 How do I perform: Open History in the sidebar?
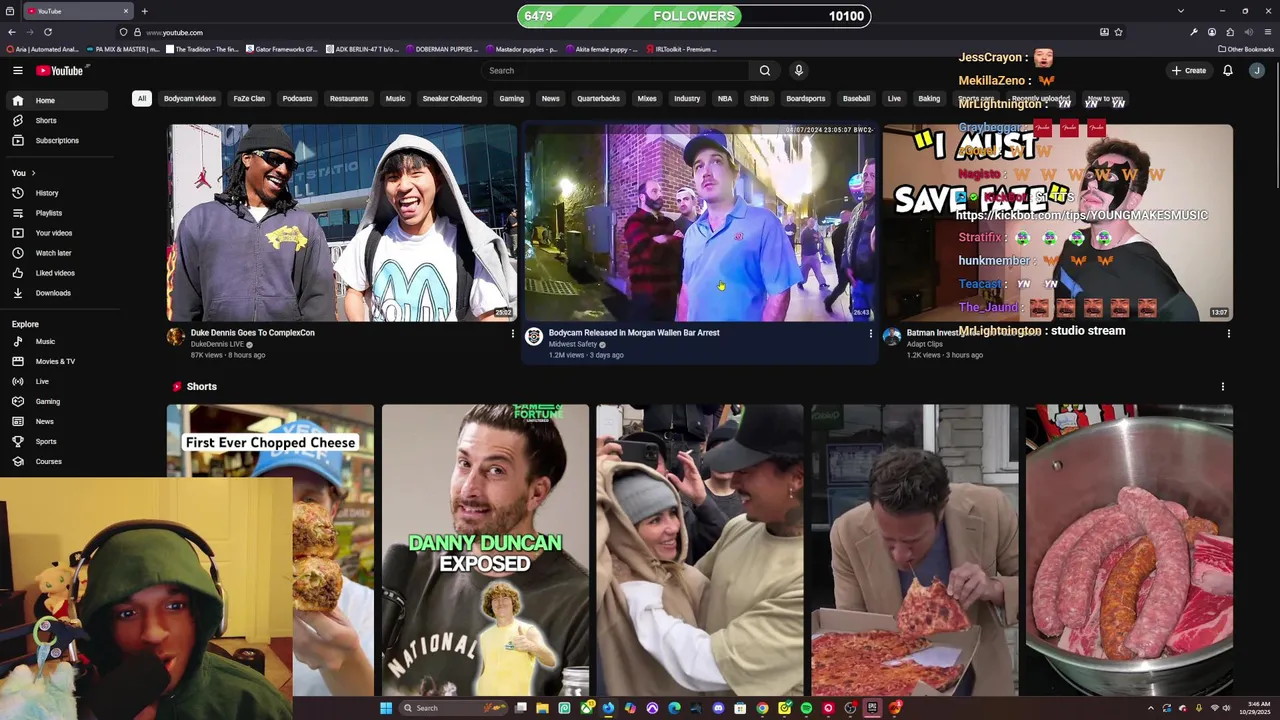[x=47, y=193]
